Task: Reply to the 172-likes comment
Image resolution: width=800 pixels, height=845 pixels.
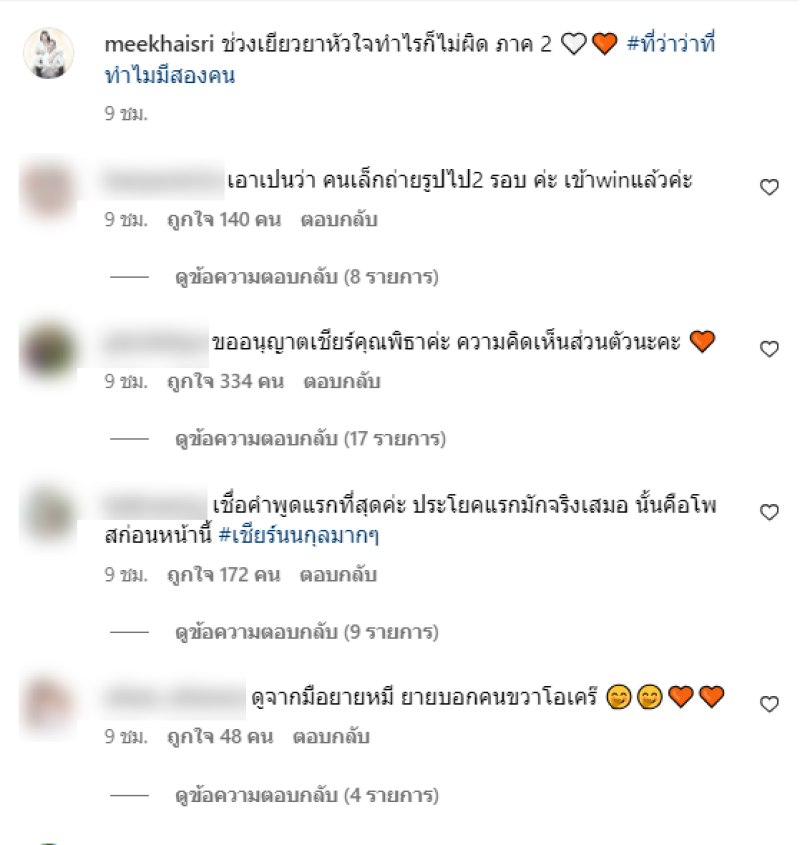Action: 338,575
